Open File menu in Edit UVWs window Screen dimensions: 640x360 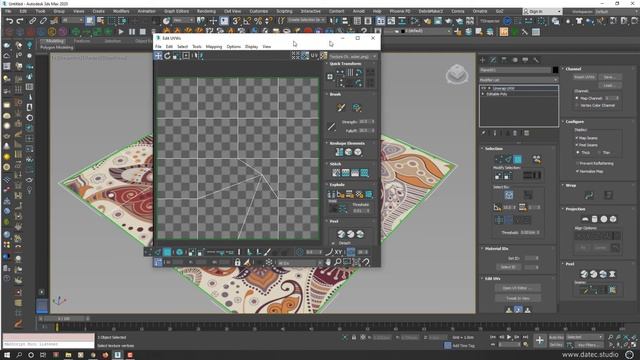tap(158, 47)
